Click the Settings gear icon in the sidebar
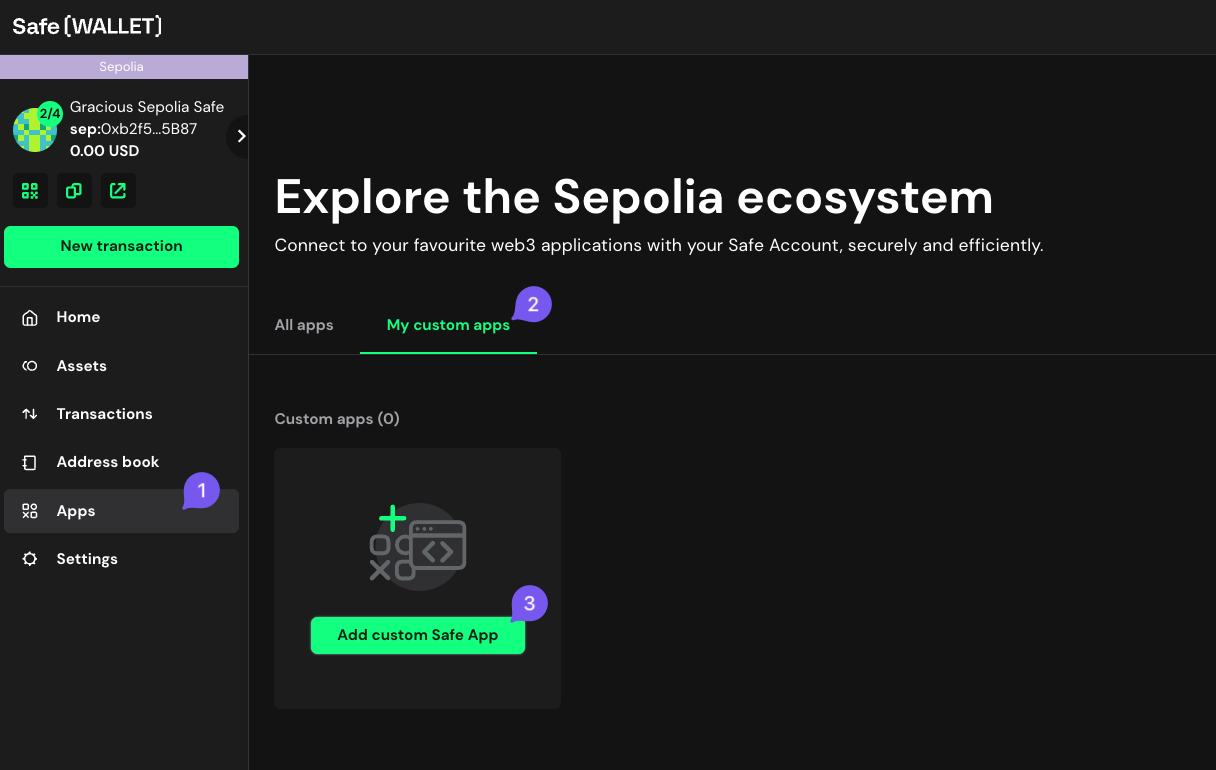The width and height of the screenshot is (1216, 770). [30, 559]
